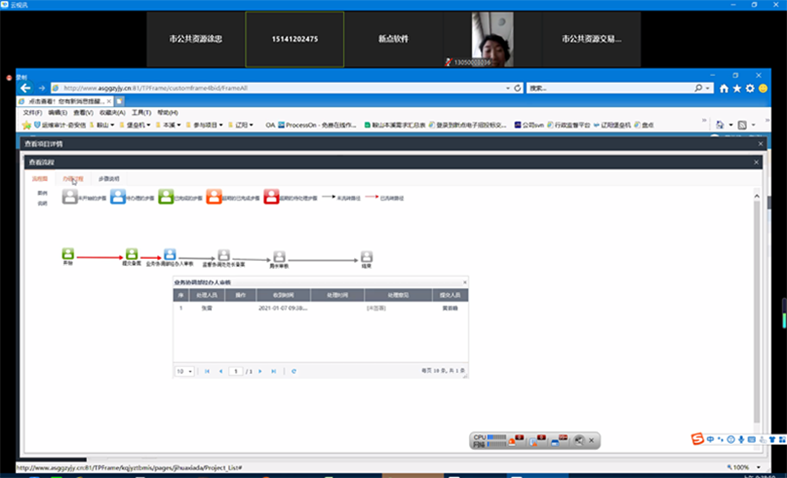Screen dimensions: 787x478
Task: Open the page size dropdown showing 10
Action: (184, 371)
